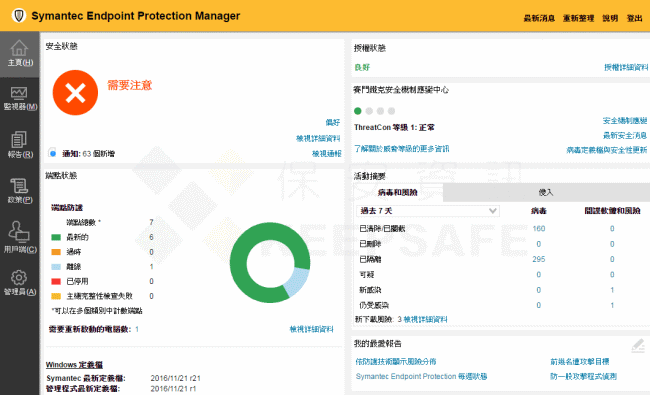The height and width of the screenshot is (395, 650).
Task: Click the Windows 定義檔 heading
Action: point(74,365)
